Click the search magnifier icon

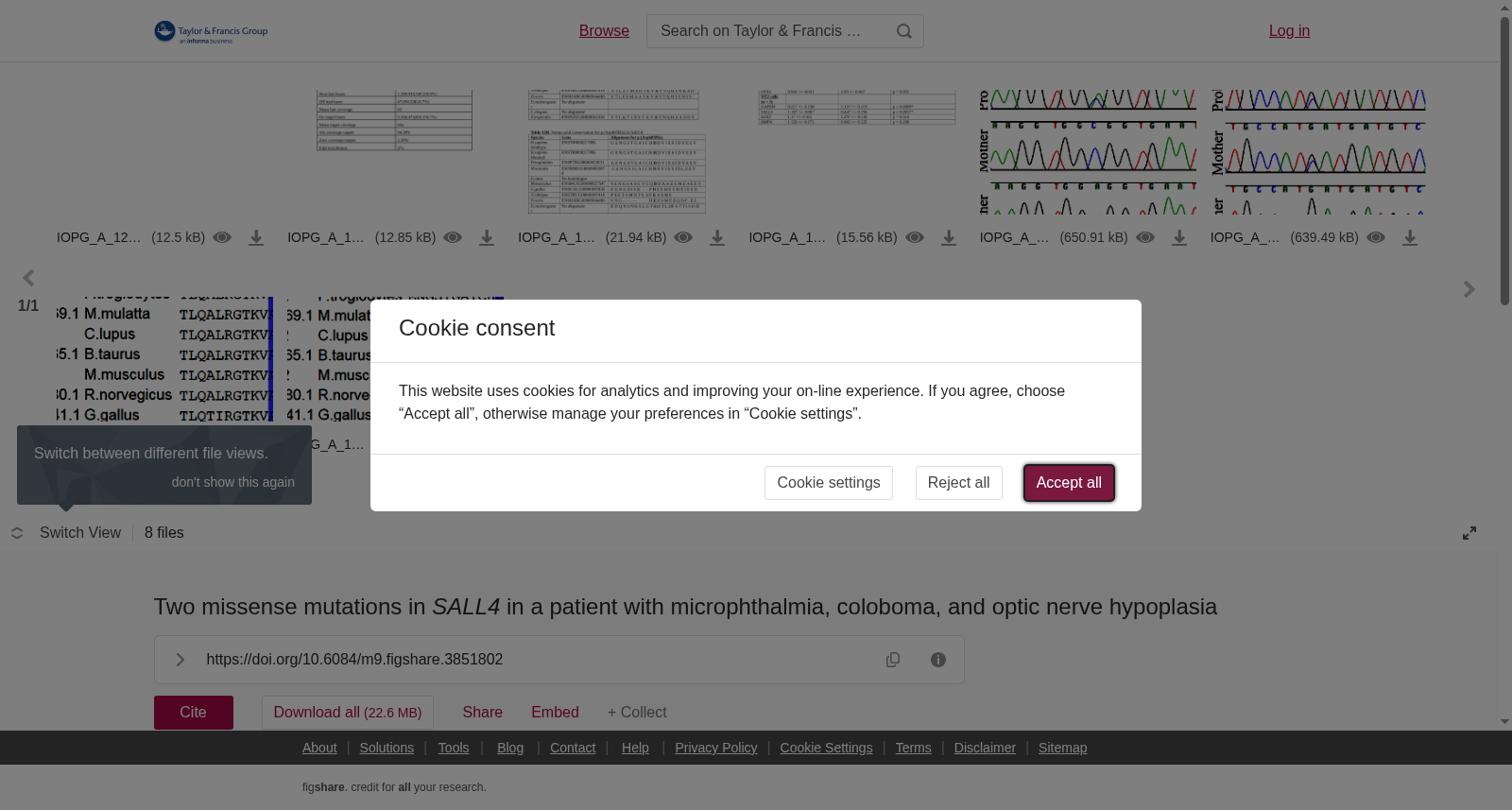tap(903, 31)
